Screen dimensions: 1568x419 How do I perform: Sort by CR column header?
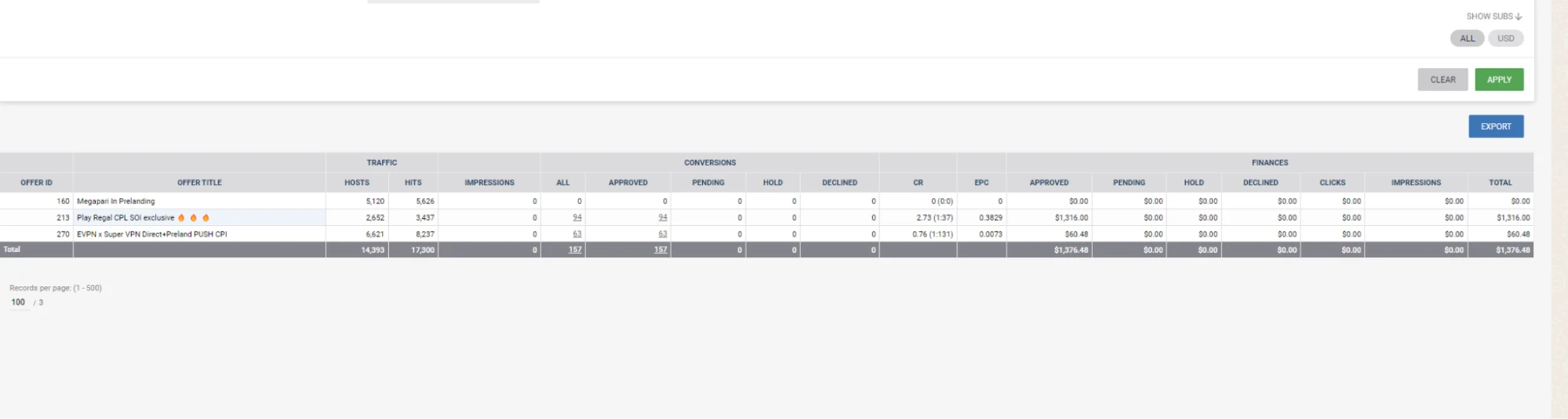(x=918, y=182)
